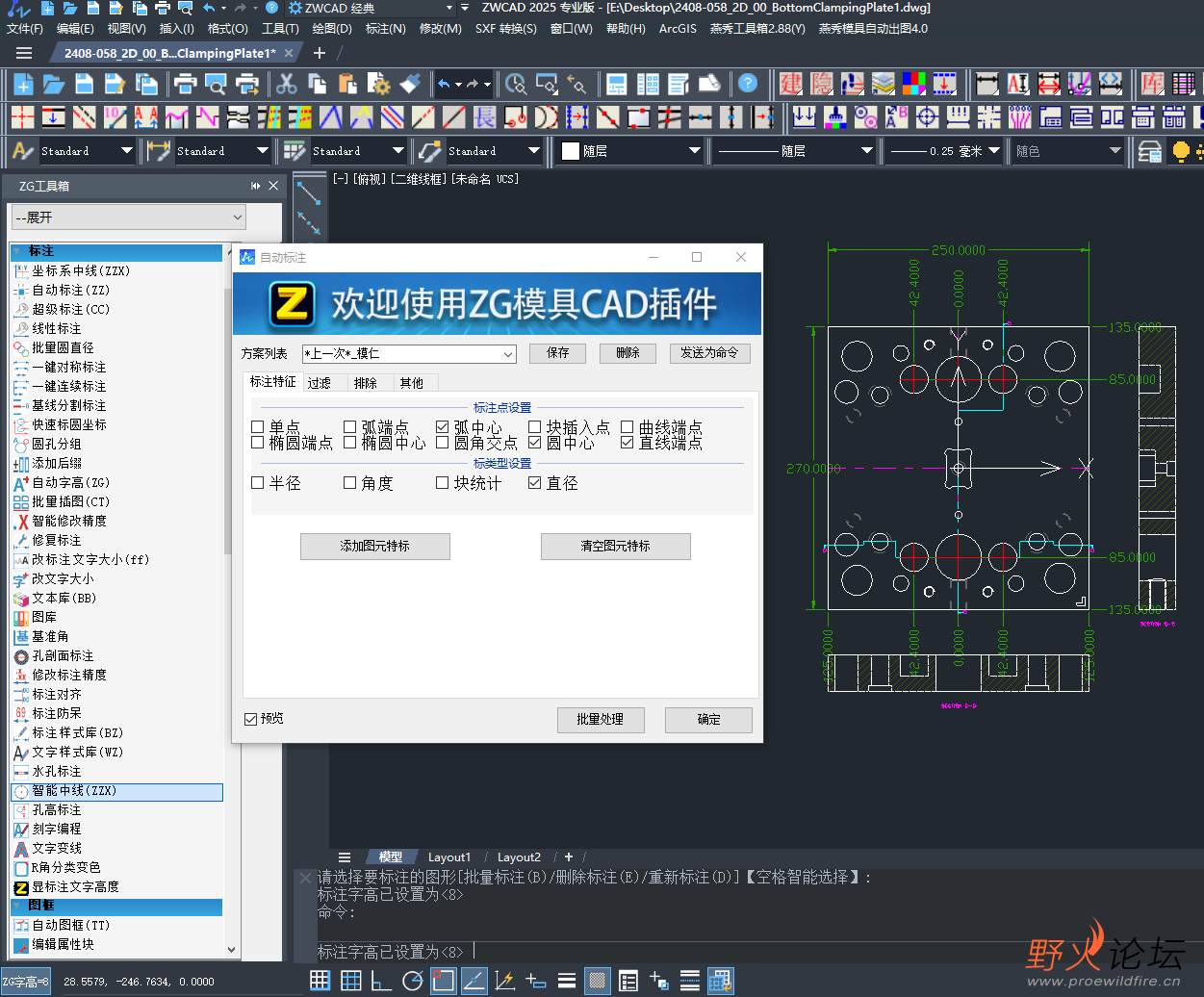This screenshot has height=997, width=1204.
Task: Toggle object snap in status bar
Action: pos(444,981)
